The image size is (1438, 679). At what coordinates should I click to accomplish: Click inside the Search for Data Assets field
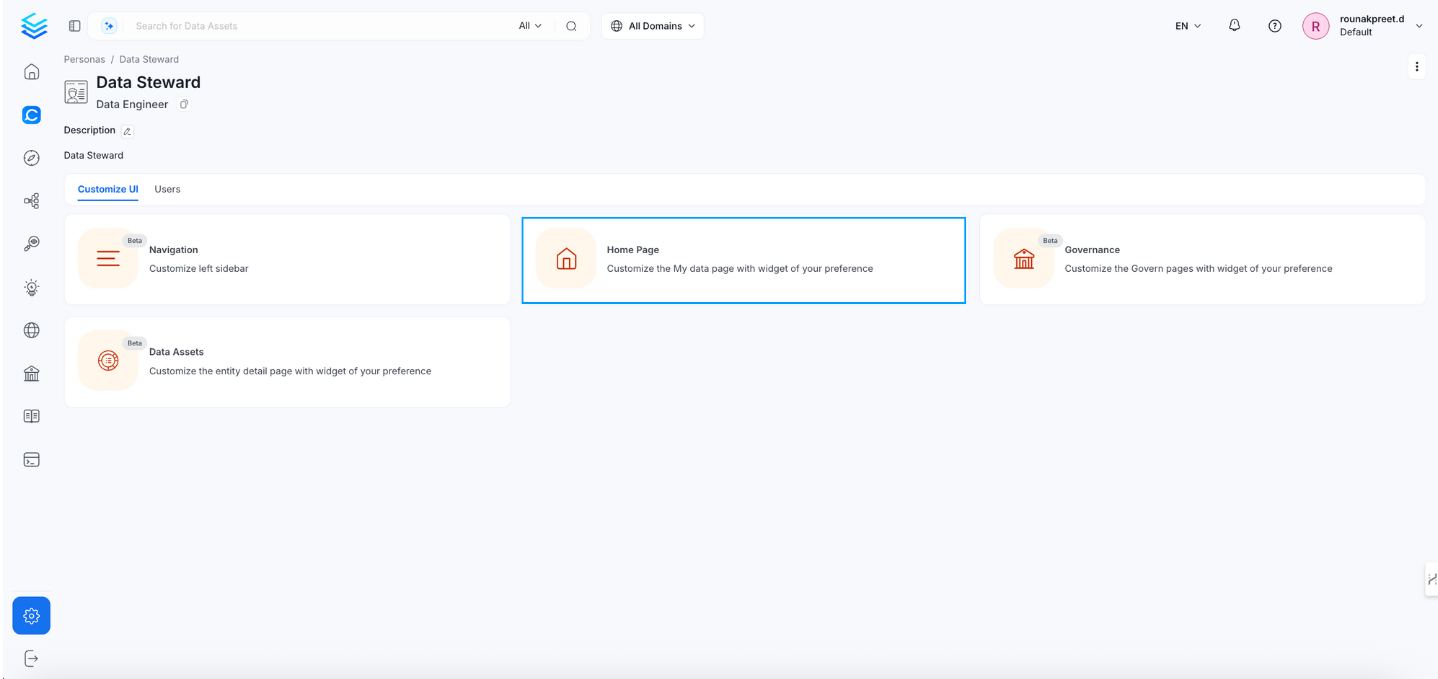point(300,25)
